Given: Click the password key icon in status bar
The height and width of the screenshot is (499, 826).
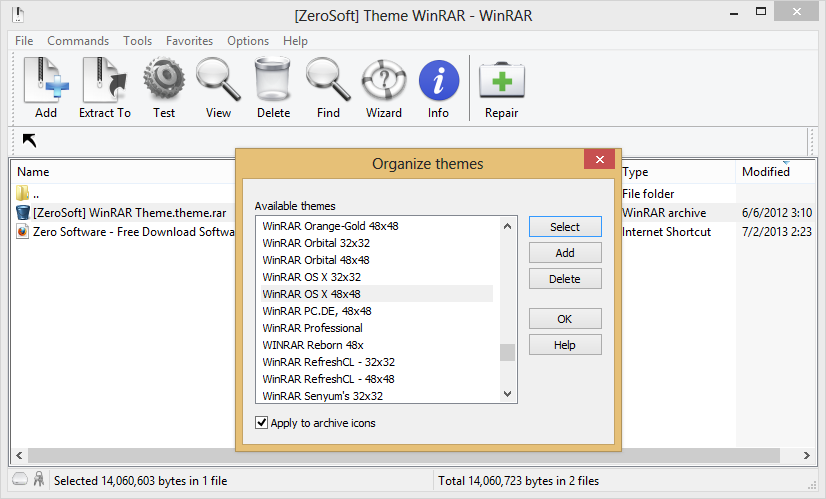Looking at the screenshot, I should coord(38,478).
